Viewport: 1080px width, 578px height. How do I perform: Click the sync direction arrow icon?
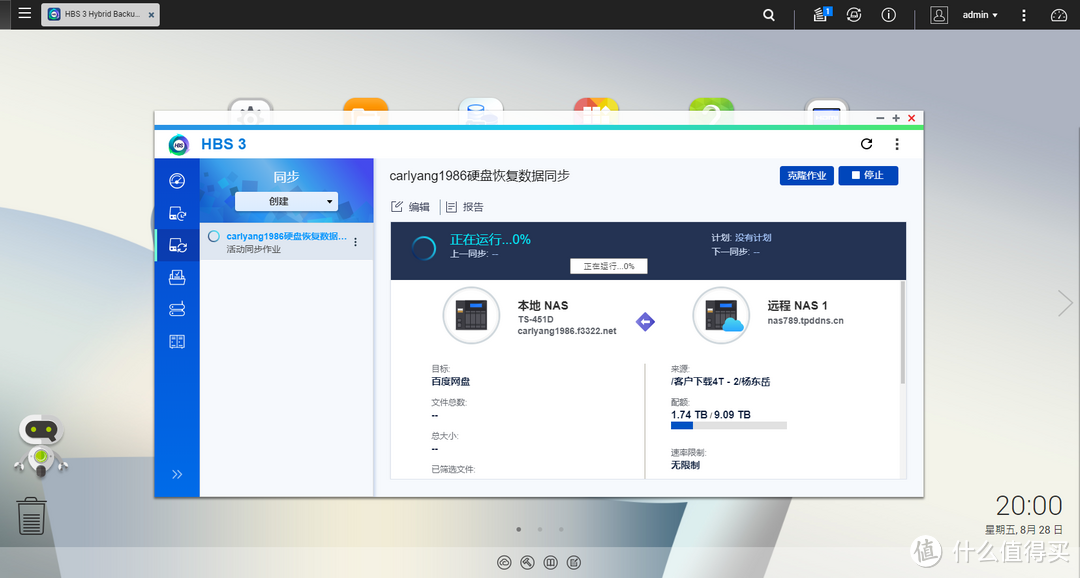pos(645,322)
